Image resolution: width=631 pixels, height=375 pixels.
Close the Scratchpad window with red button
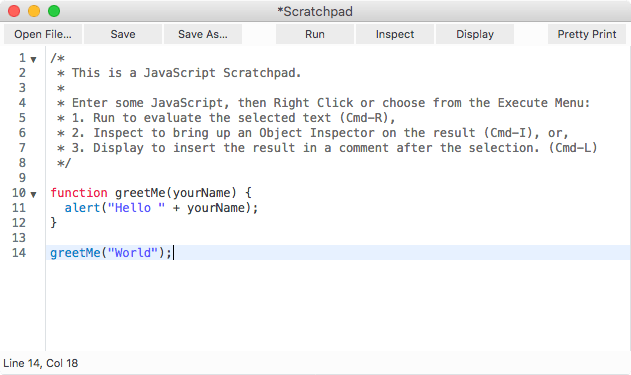(x=14, y=11)
